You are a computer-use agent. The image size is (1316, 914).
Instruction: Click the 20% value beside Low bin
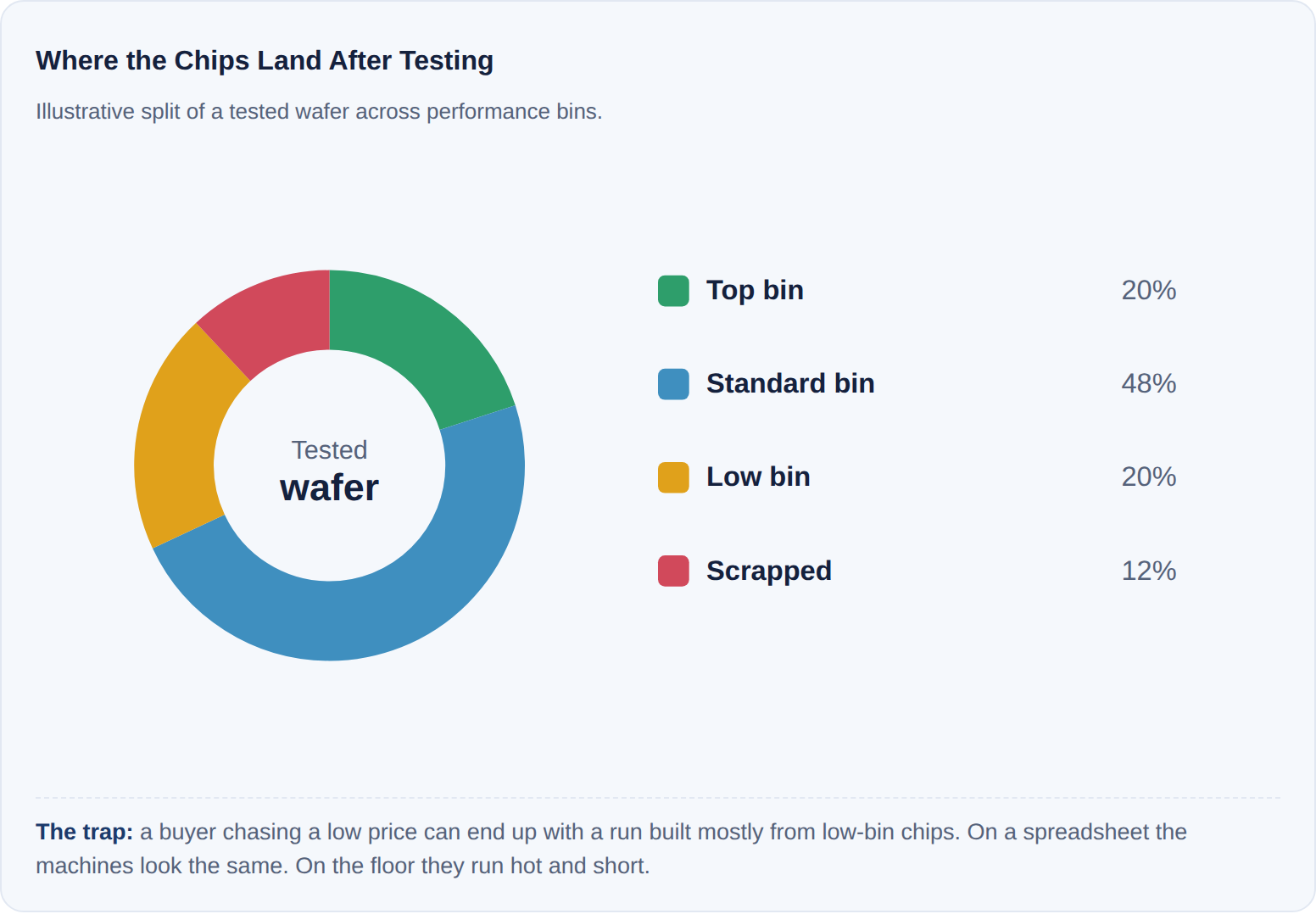click(x=1149, y=477)
